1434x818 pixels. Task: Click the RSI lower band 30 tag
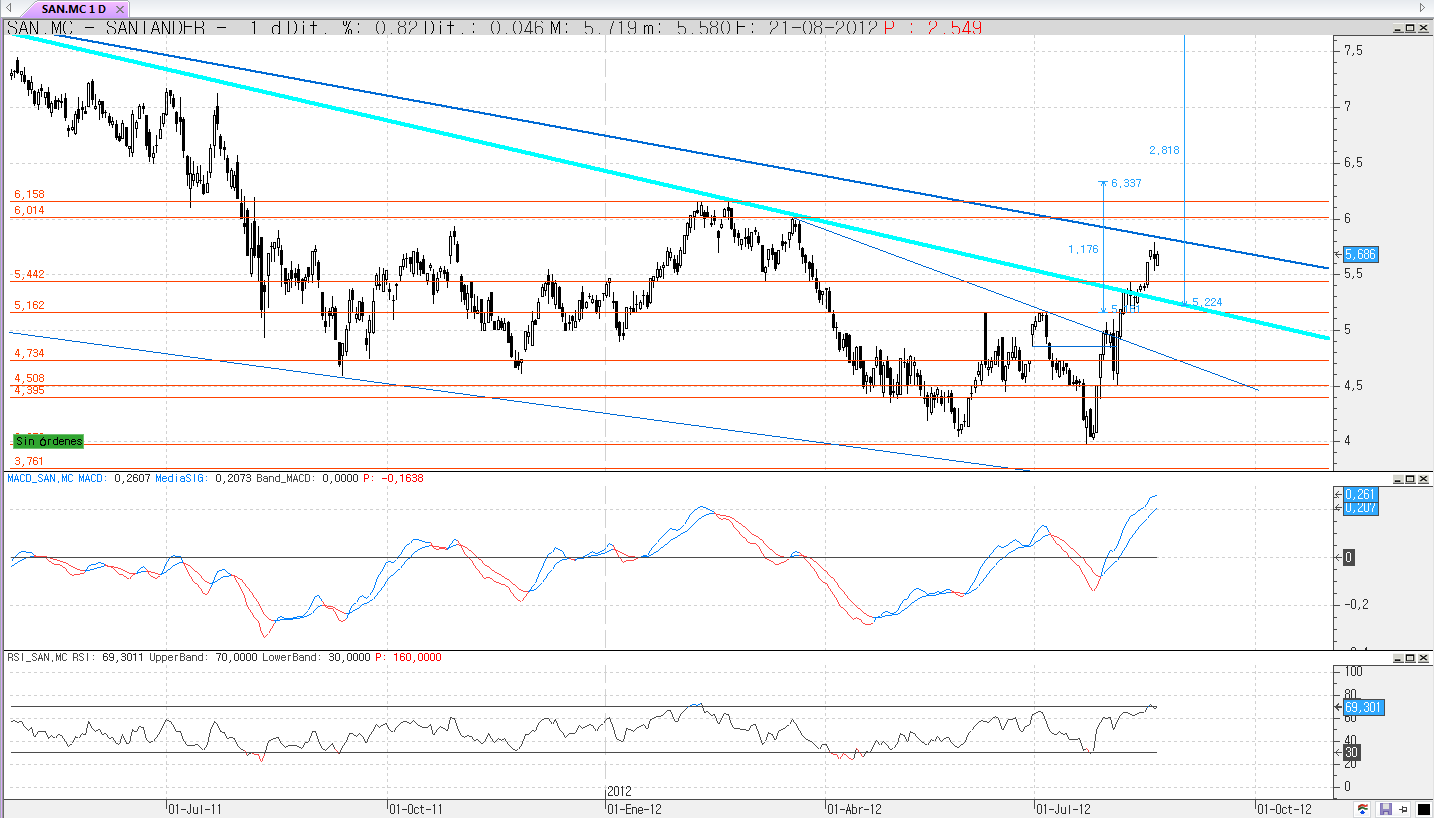tap(1351, 752)
